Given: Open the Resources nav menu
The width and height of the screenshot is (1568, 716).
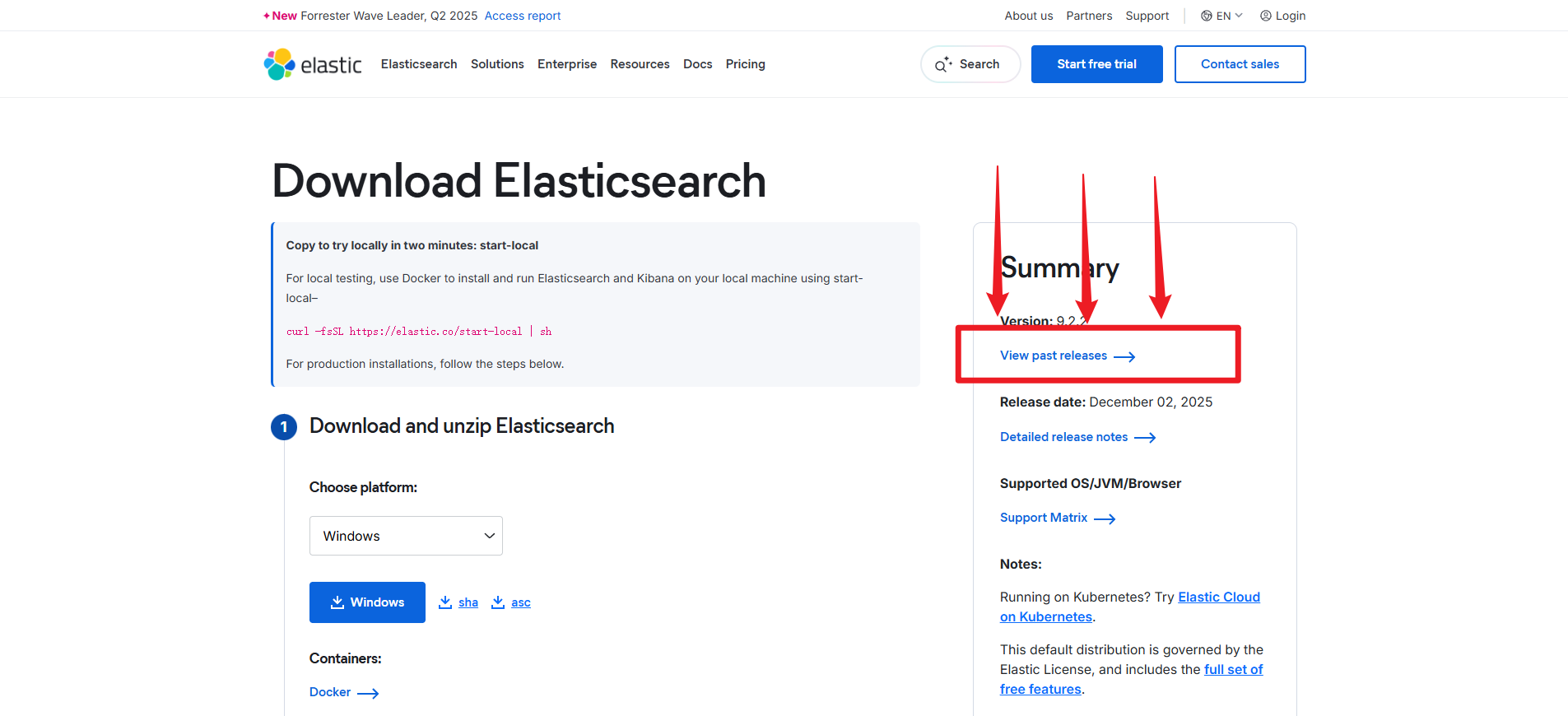Looking at the screenshot, I should point(640,64).
